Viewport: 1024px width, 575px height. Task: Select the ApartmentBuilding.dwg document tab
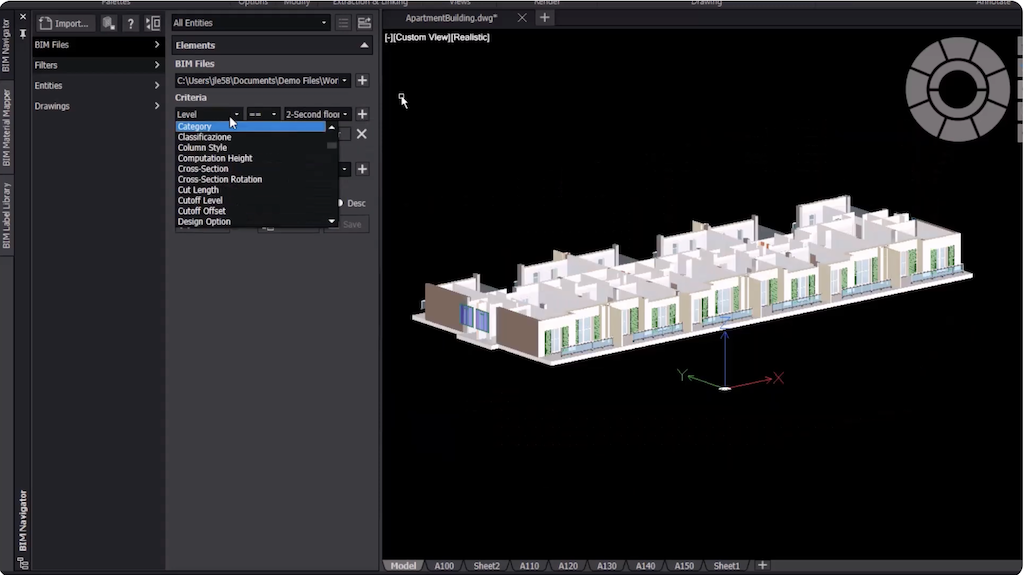click(452, 18)
